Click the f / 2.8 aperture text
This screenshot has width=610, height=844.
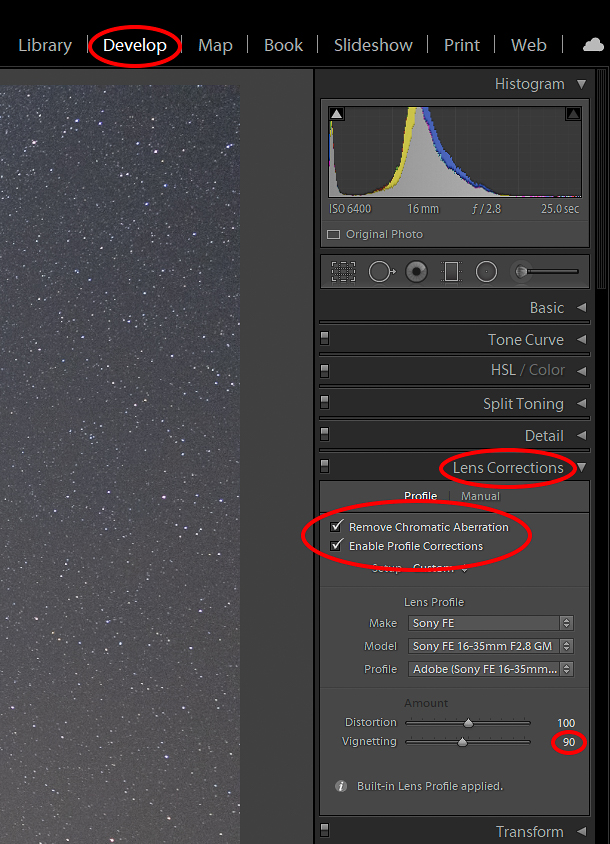[x=486, y=209]
